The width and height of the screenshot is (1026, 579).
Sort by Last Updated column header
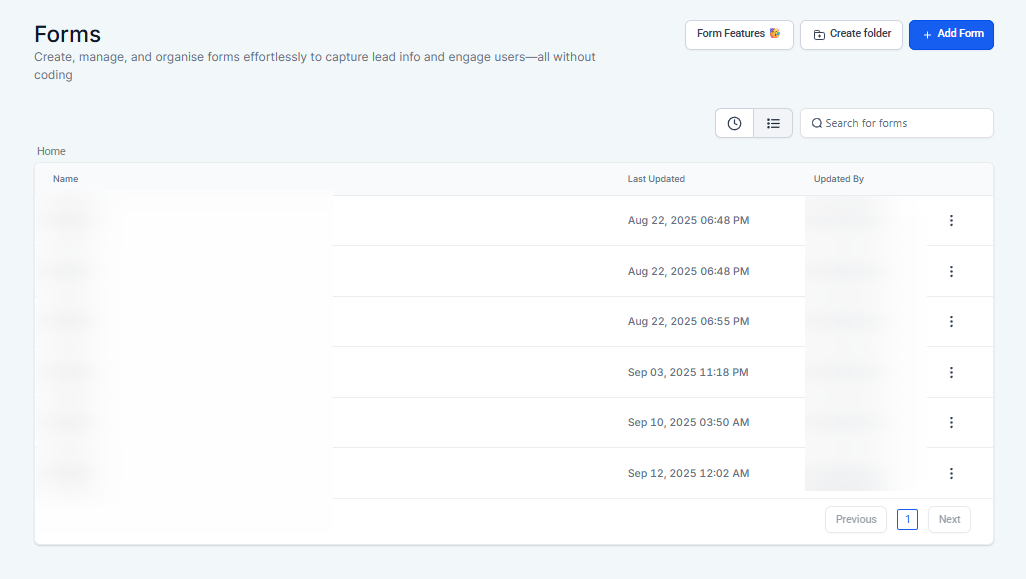656,179
